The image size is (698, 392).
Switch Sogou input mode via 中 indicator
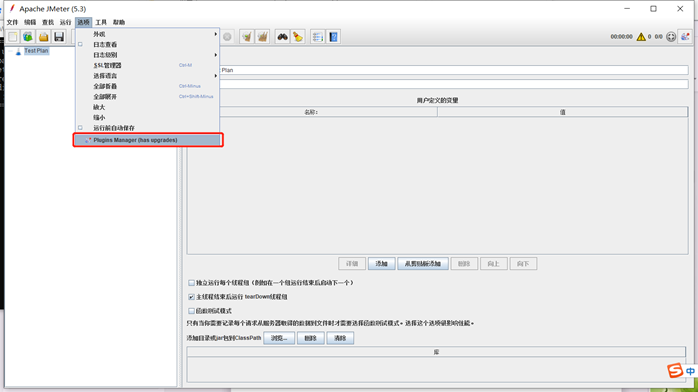[x=690, y=371]
